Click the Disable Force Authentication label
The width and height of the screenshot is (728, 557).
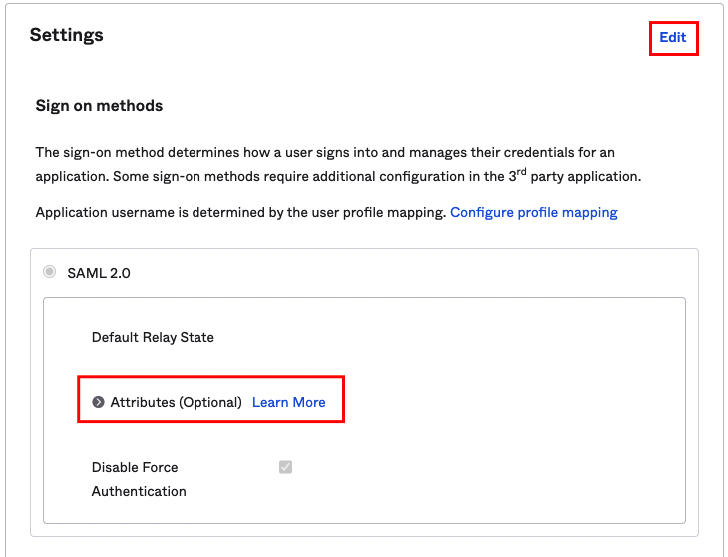139,479
